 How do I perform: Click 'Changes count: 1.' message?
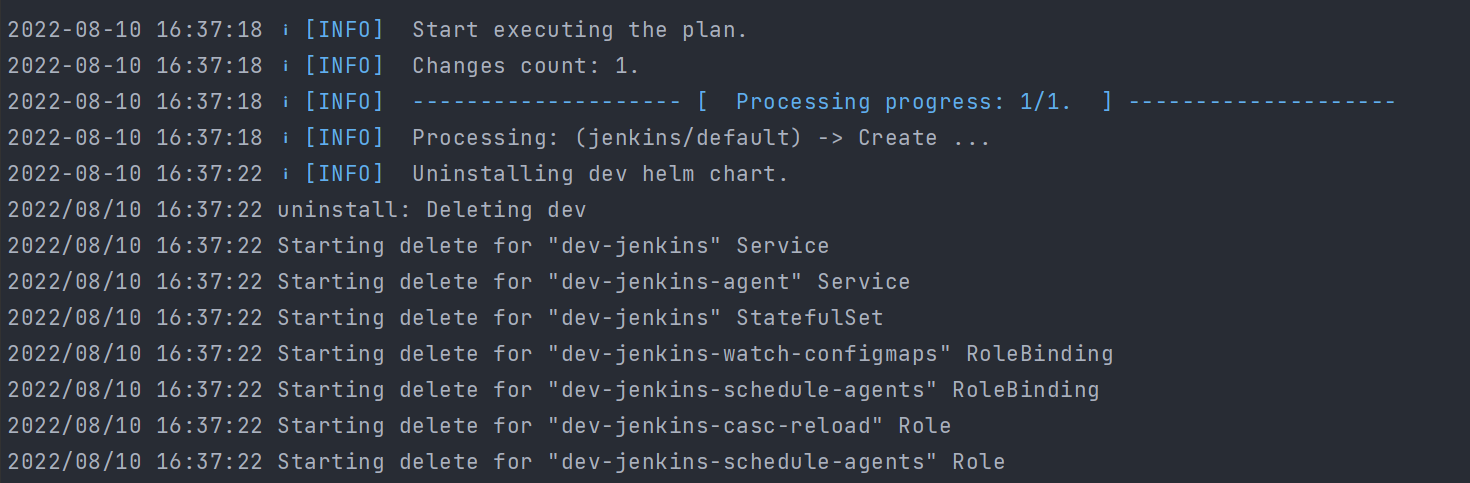526,66
